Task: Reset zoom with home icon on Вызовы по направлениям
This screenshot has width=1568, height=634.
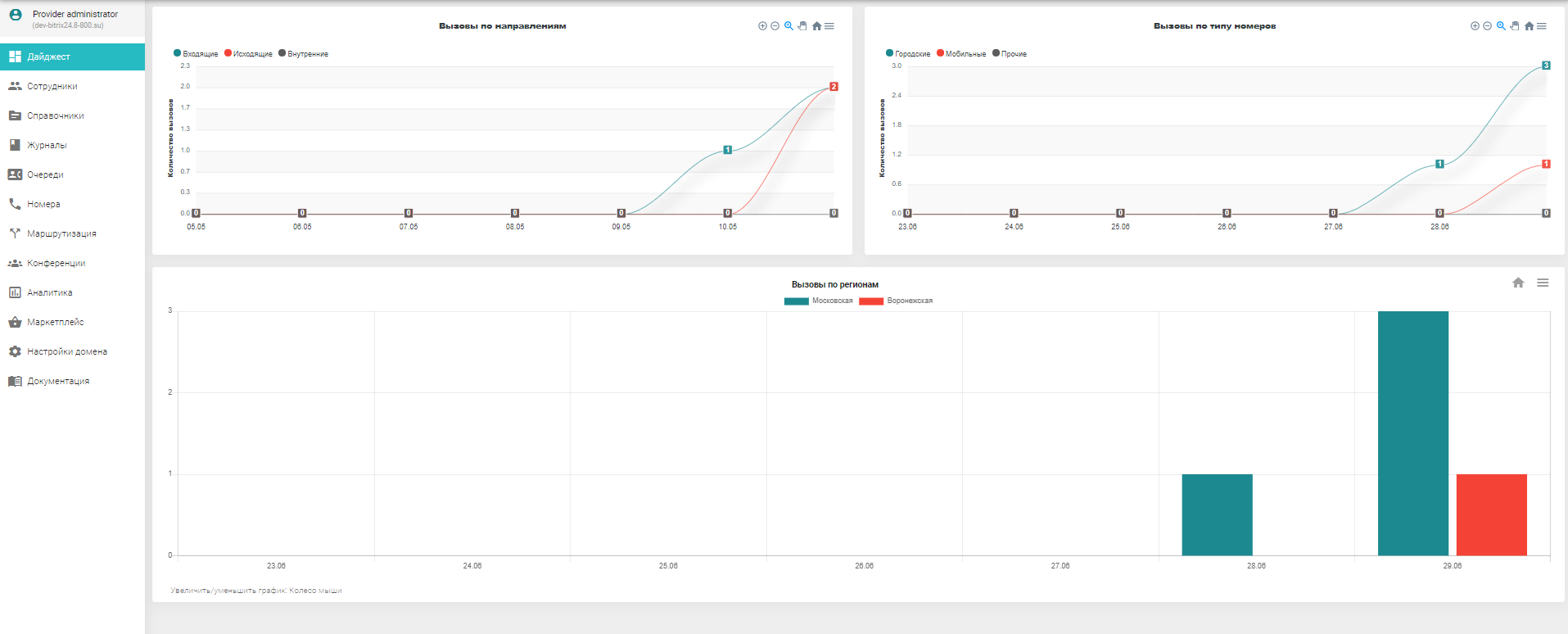Action: (816, 26)
